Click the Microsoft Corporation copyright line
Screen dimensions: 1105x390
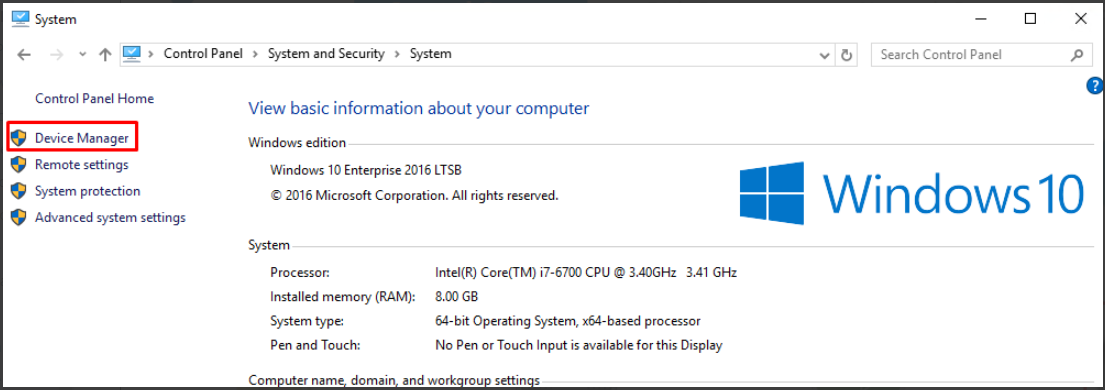coord(414,196)
